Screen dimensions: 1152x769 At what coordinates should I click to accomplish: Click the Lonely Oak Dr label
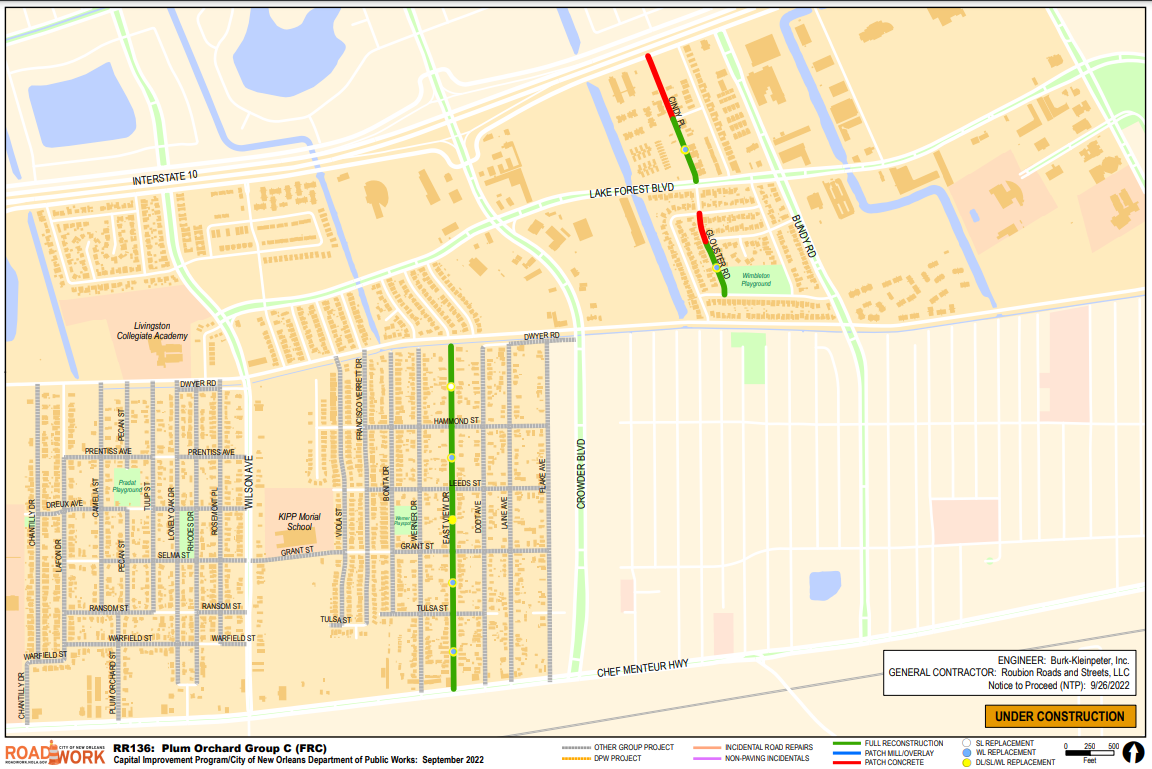171,513
